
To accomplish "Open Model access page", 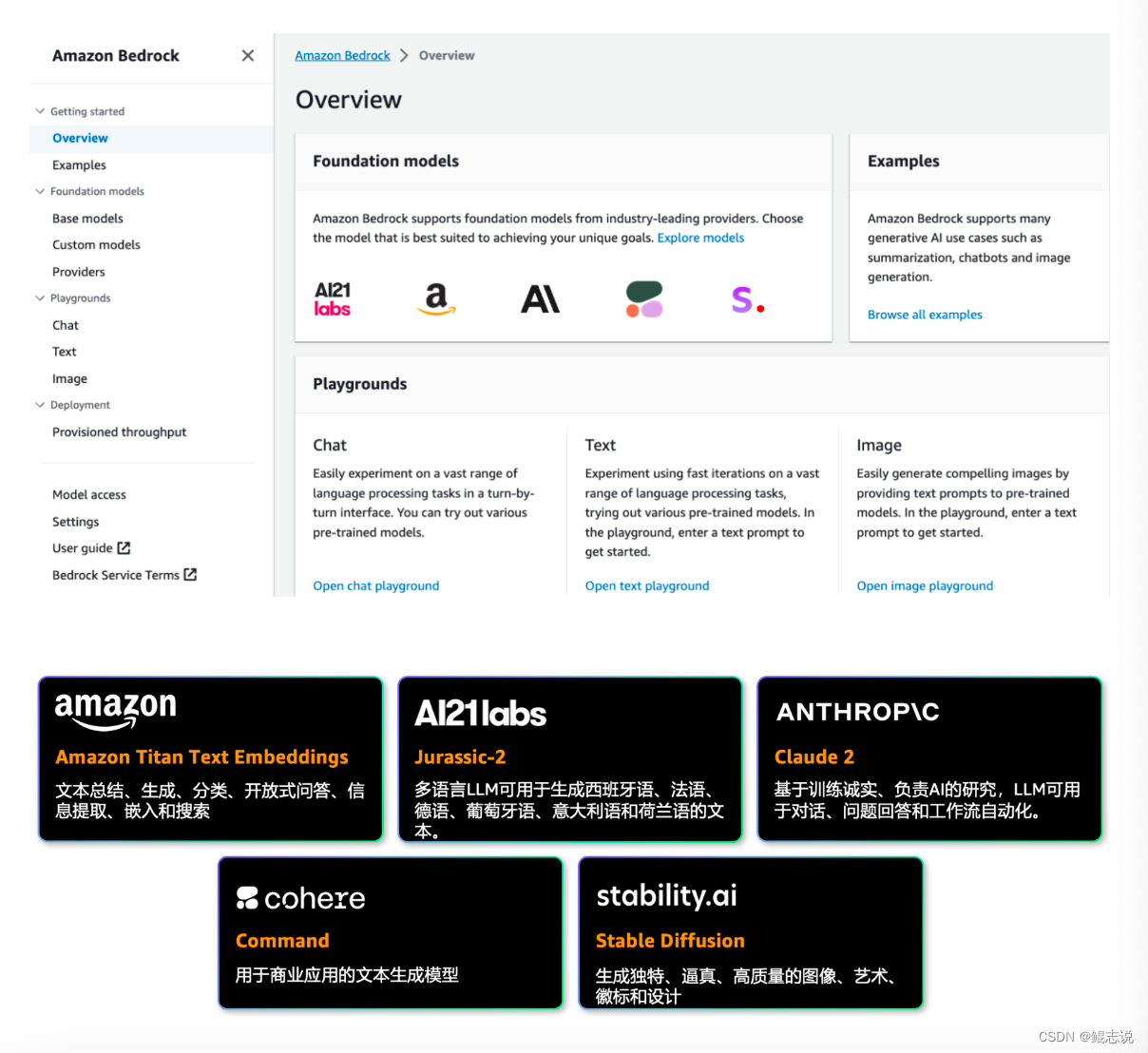I will (x=88, y=494).
